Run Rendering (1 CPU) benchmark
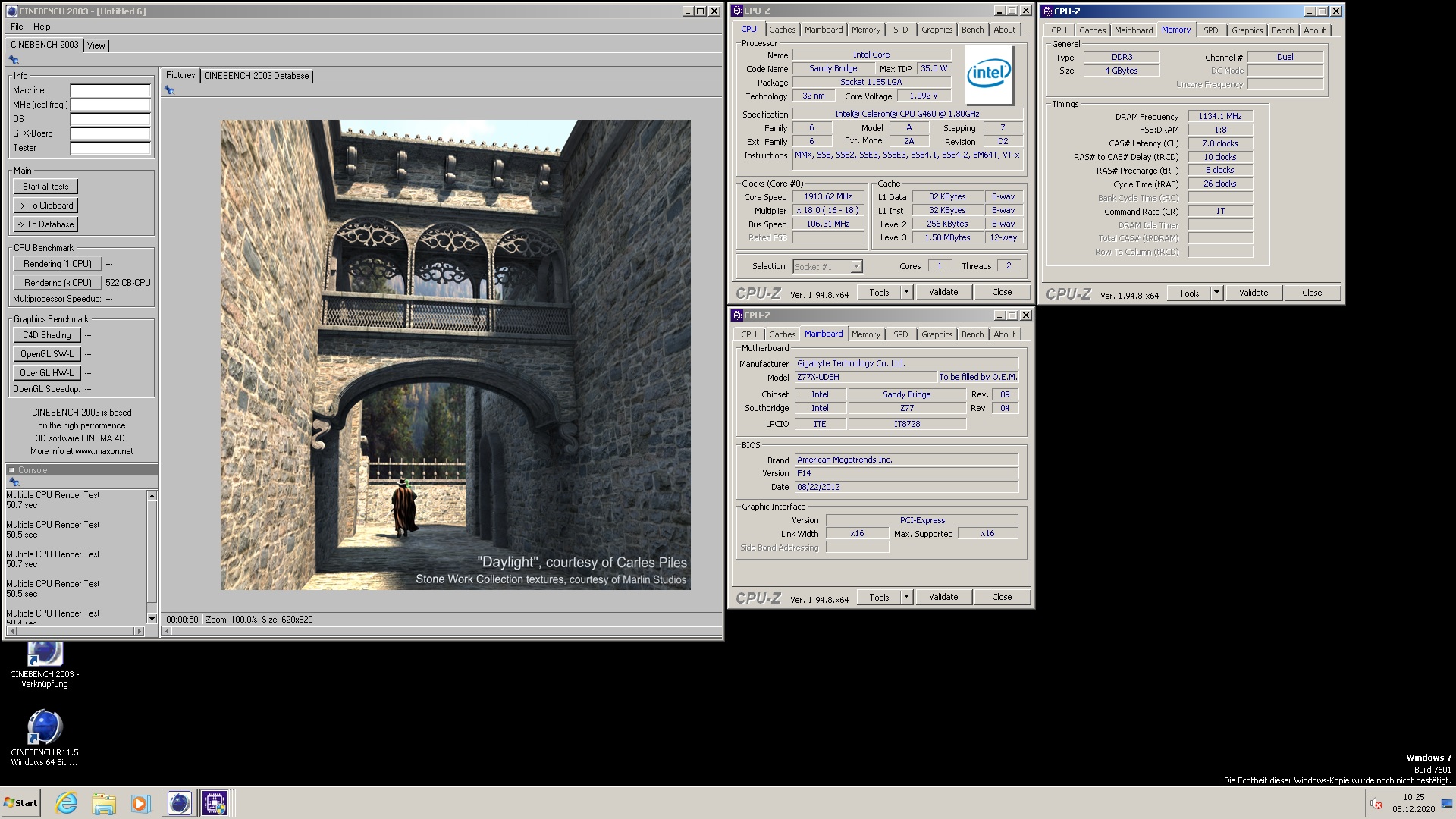The image size is (1456, 819). (x=58, y=264)
